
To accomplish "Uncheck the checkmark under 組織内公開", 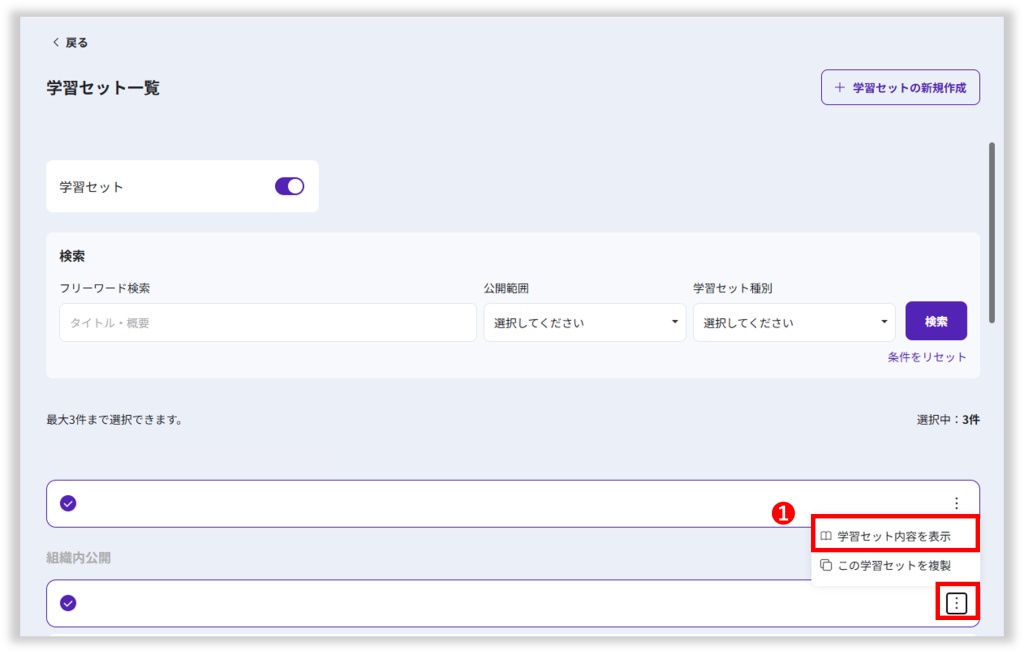I will coord(68,603).
